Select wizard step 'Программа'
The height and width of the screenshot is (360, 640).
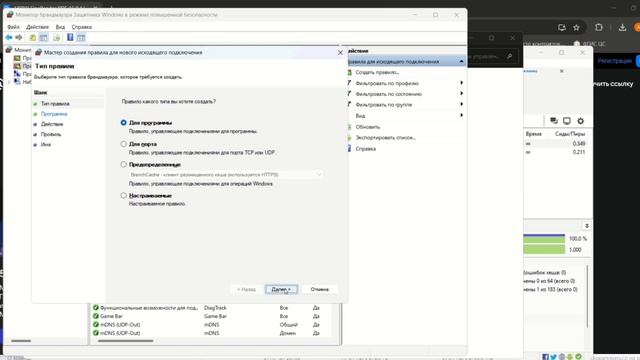[54, 114]
